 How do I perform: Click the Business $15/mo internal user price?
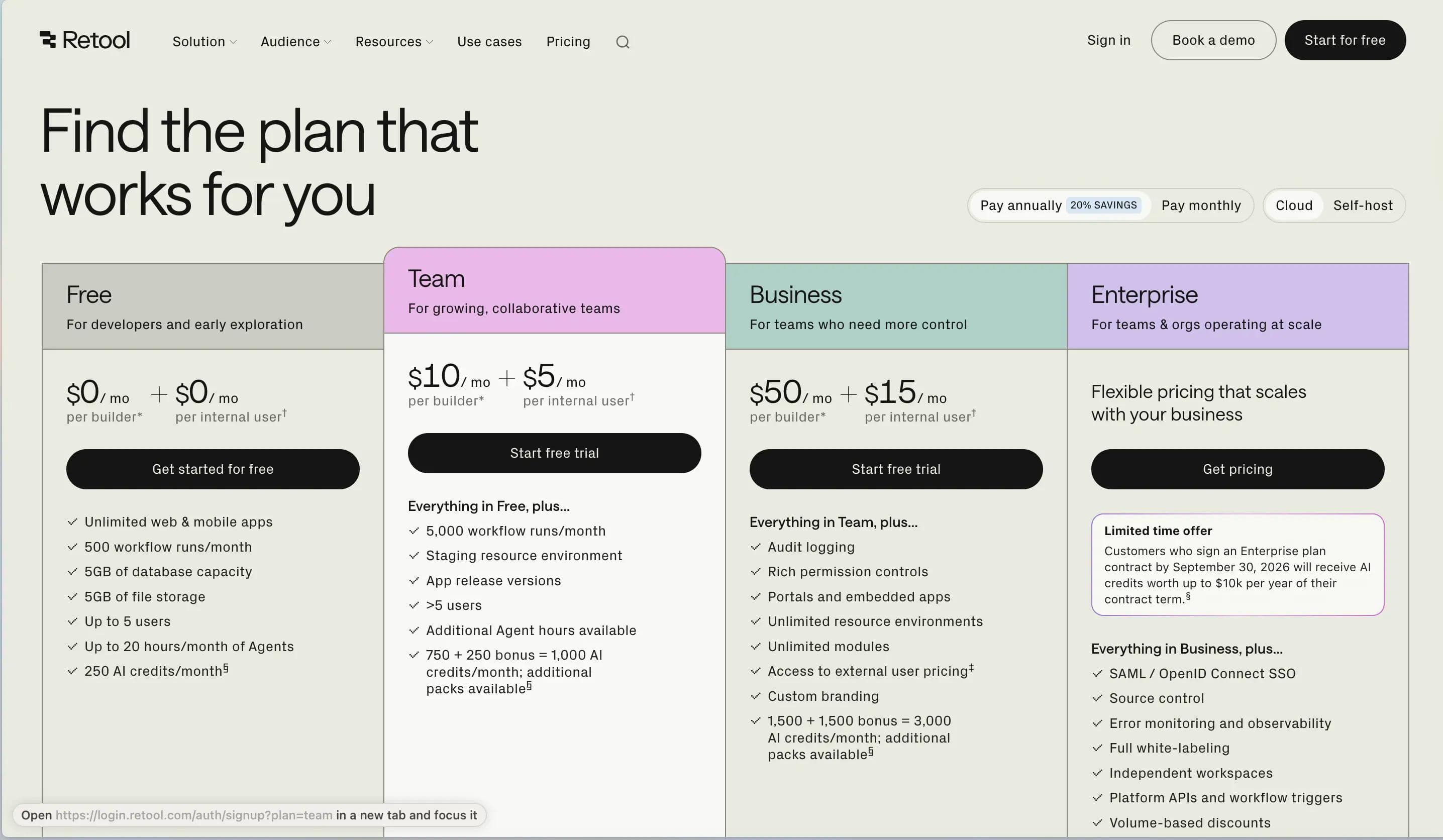(905, 393)
